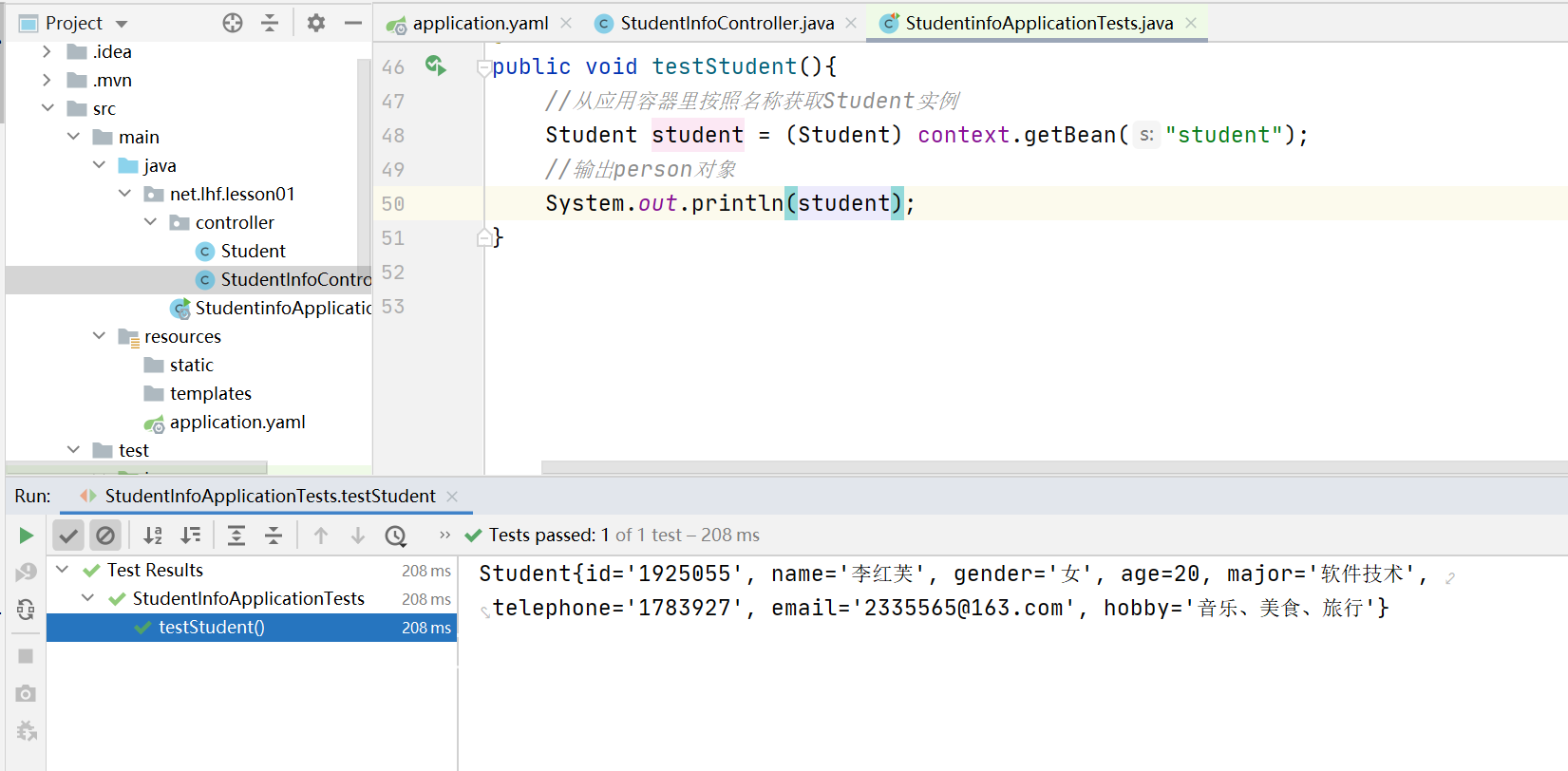The image size is (1568, 771).
Task: Close the application.yaml tab
Action: [566, 23]
